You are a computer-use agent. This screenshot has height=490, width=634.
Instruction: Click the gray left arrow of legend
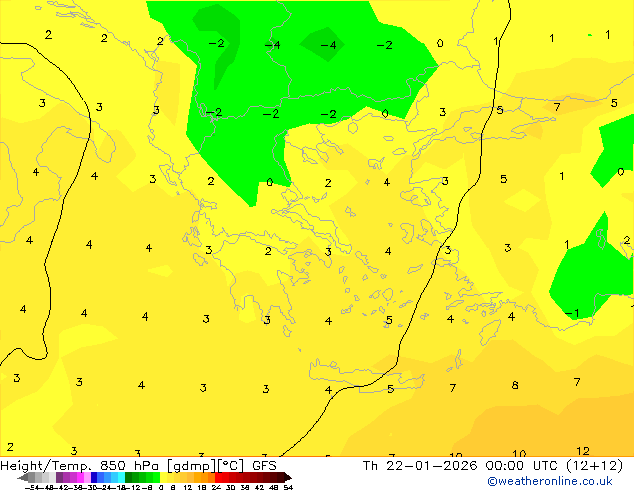[x=23, y=477]
